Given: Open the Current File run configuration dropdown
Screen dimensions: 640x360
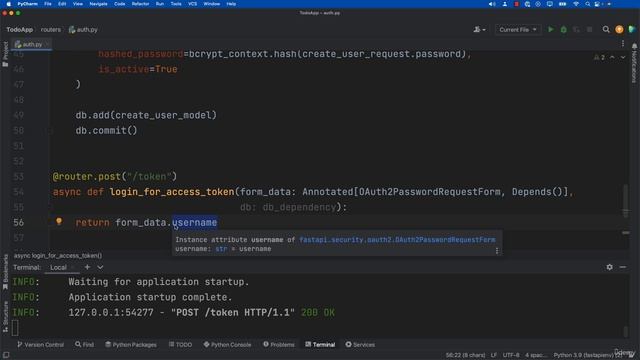Looking at the screenshot, I should pyautogui.click(x=518, y=30).
